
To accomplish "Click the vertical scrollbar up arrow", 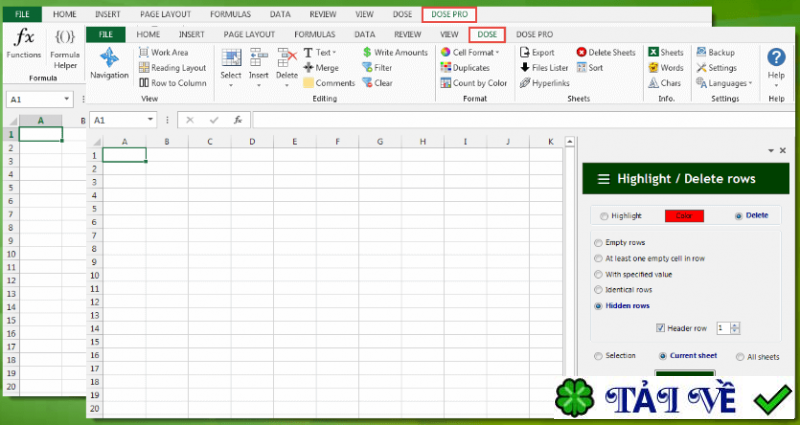I will (570, 142).
